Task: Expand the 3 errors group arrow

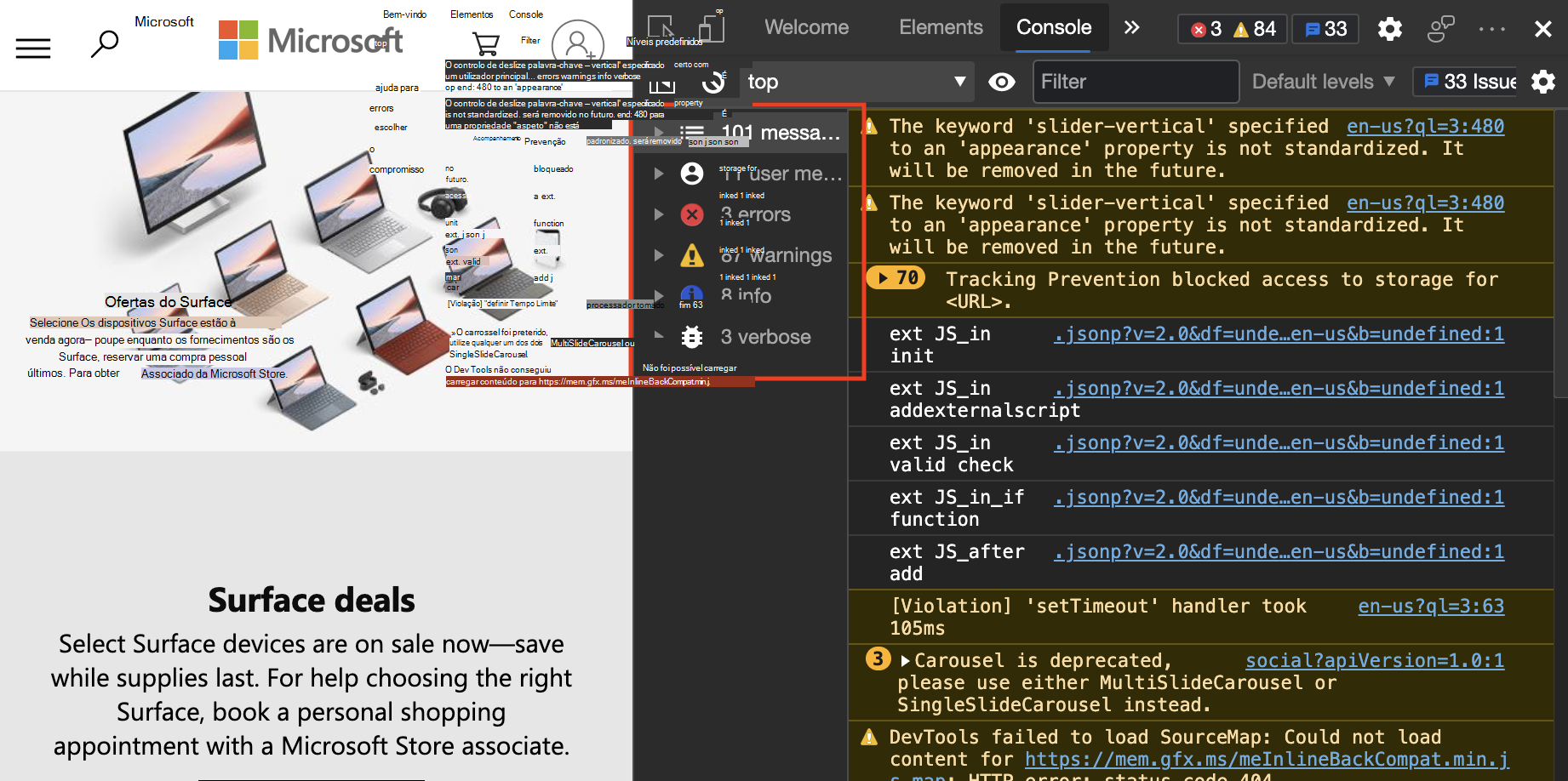Action: coord(658,214)
